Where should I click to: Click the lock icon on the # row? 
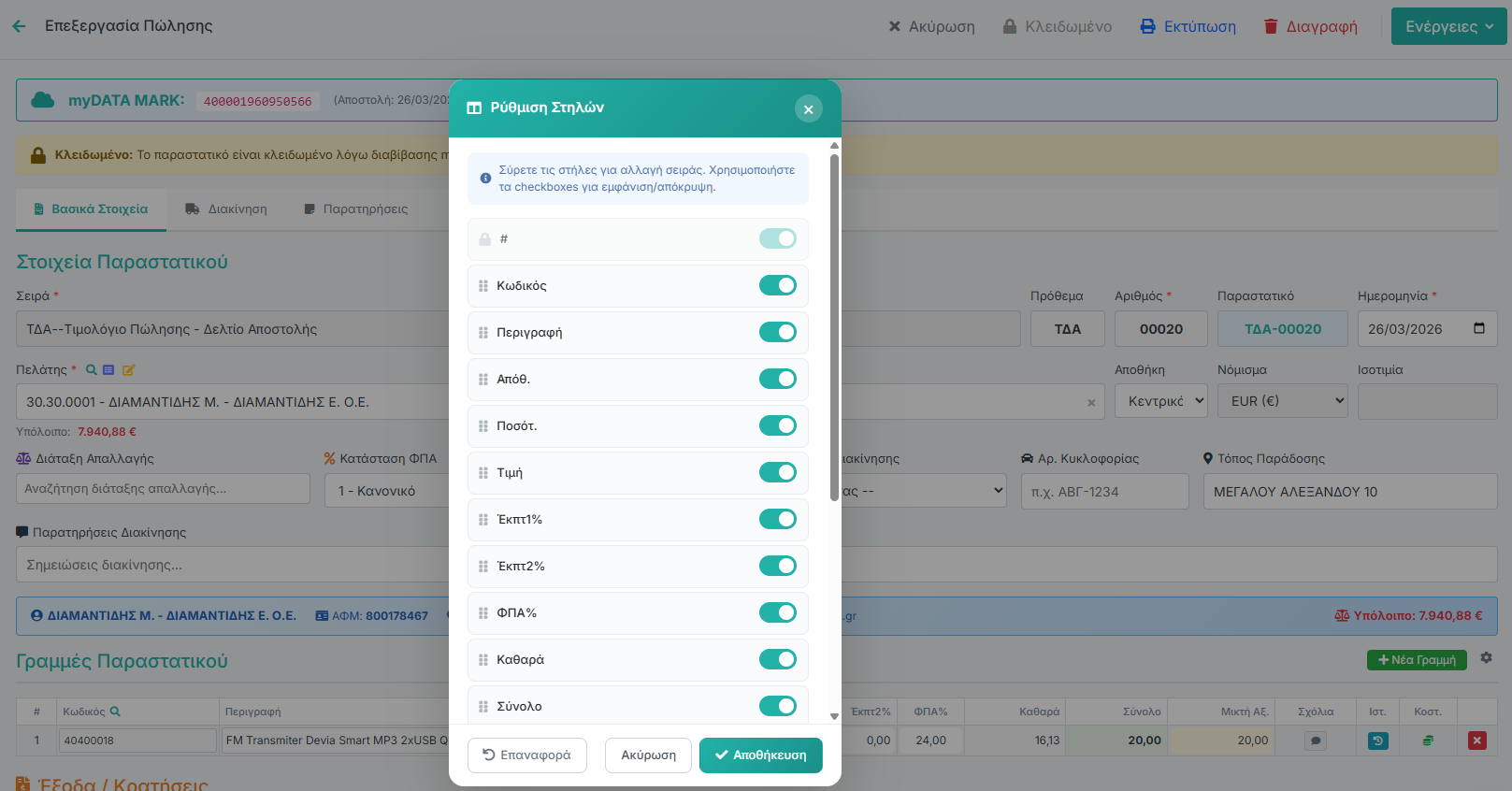pyautogui.click(x=484, y=239)
